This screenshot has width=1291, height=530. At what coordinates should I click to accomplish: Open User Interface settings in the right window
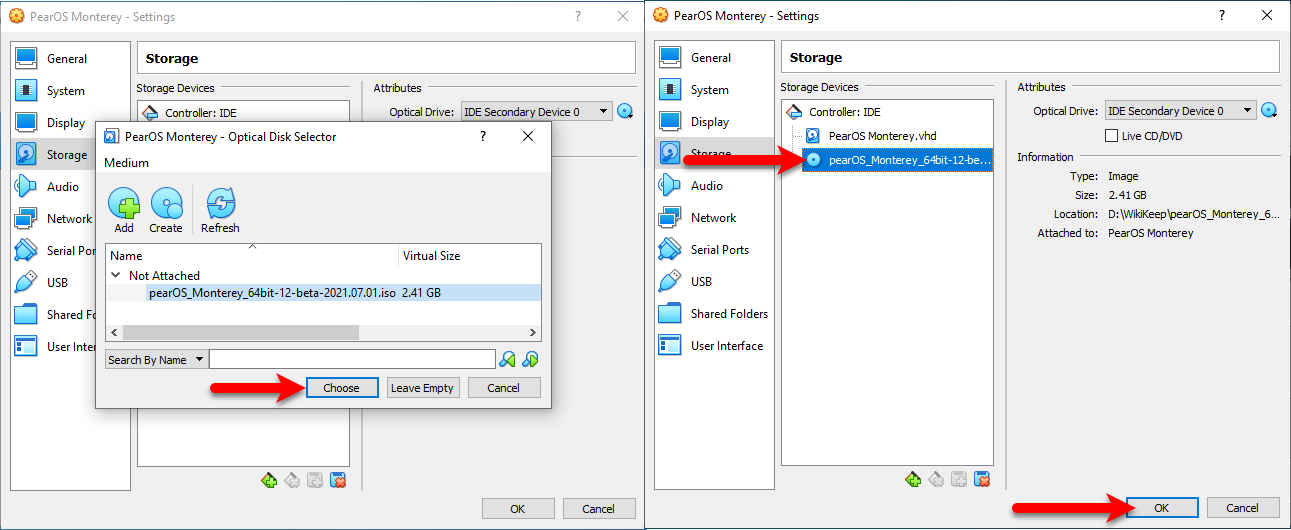click(714, 346)
